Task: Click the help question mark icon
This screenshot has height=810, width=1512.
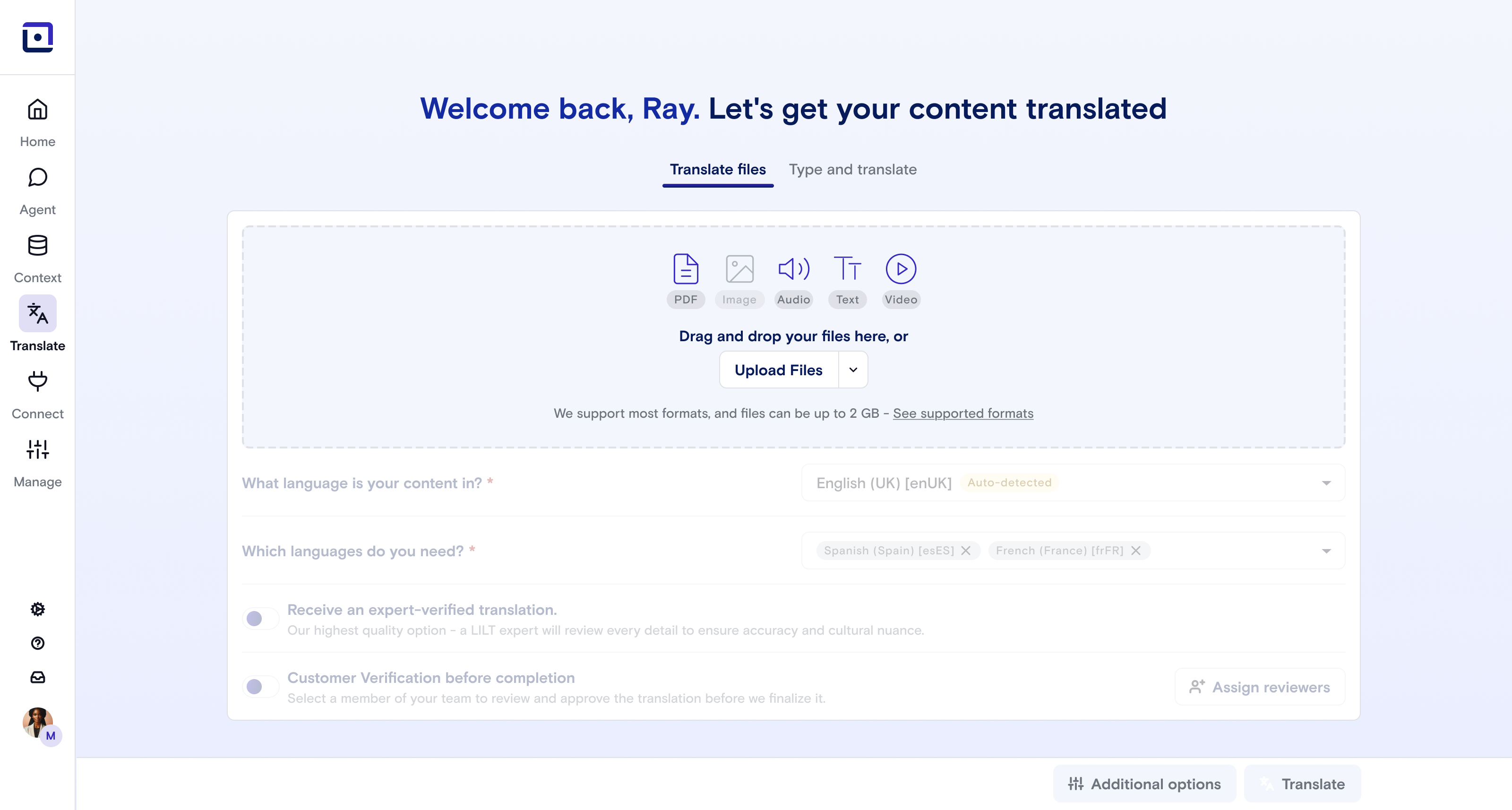Action: tap(38, 643)
